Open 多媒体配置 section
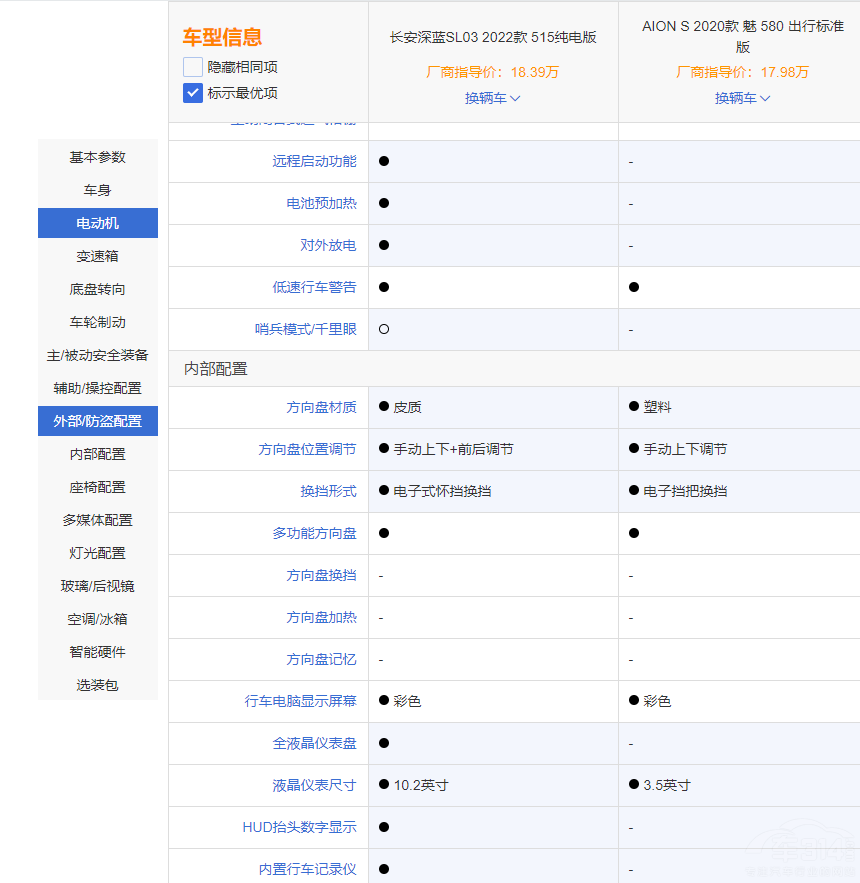The height and width of the screenshot is (883, 860). [98, 520]
